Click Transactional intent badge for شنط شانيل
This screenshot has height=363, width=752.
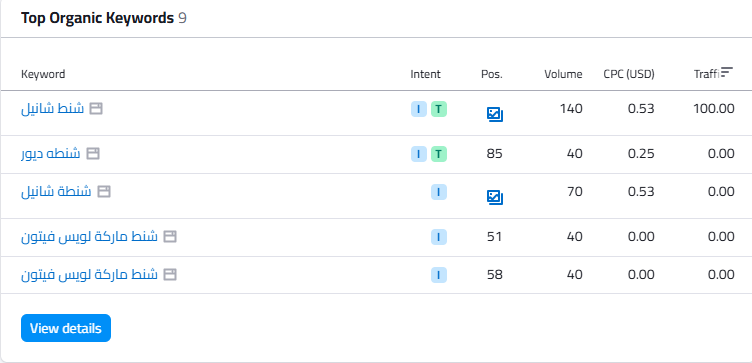point(439,109)
